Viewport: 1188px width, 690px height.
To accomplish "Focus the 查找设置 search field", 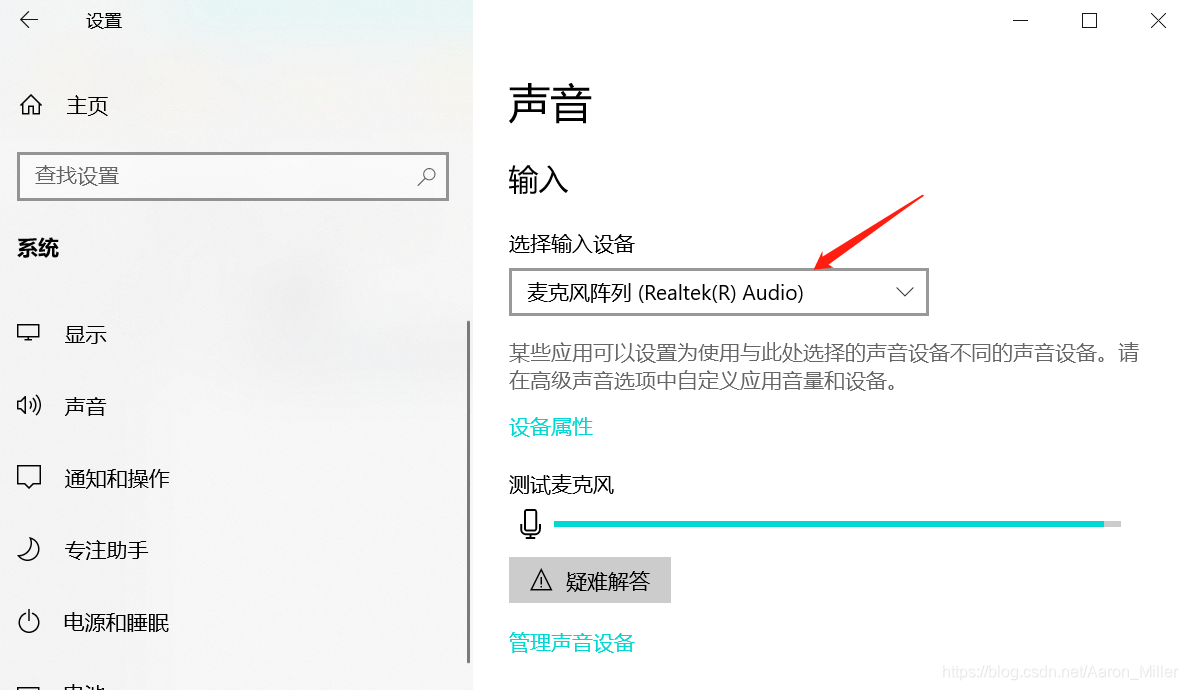I will [233, 176].
